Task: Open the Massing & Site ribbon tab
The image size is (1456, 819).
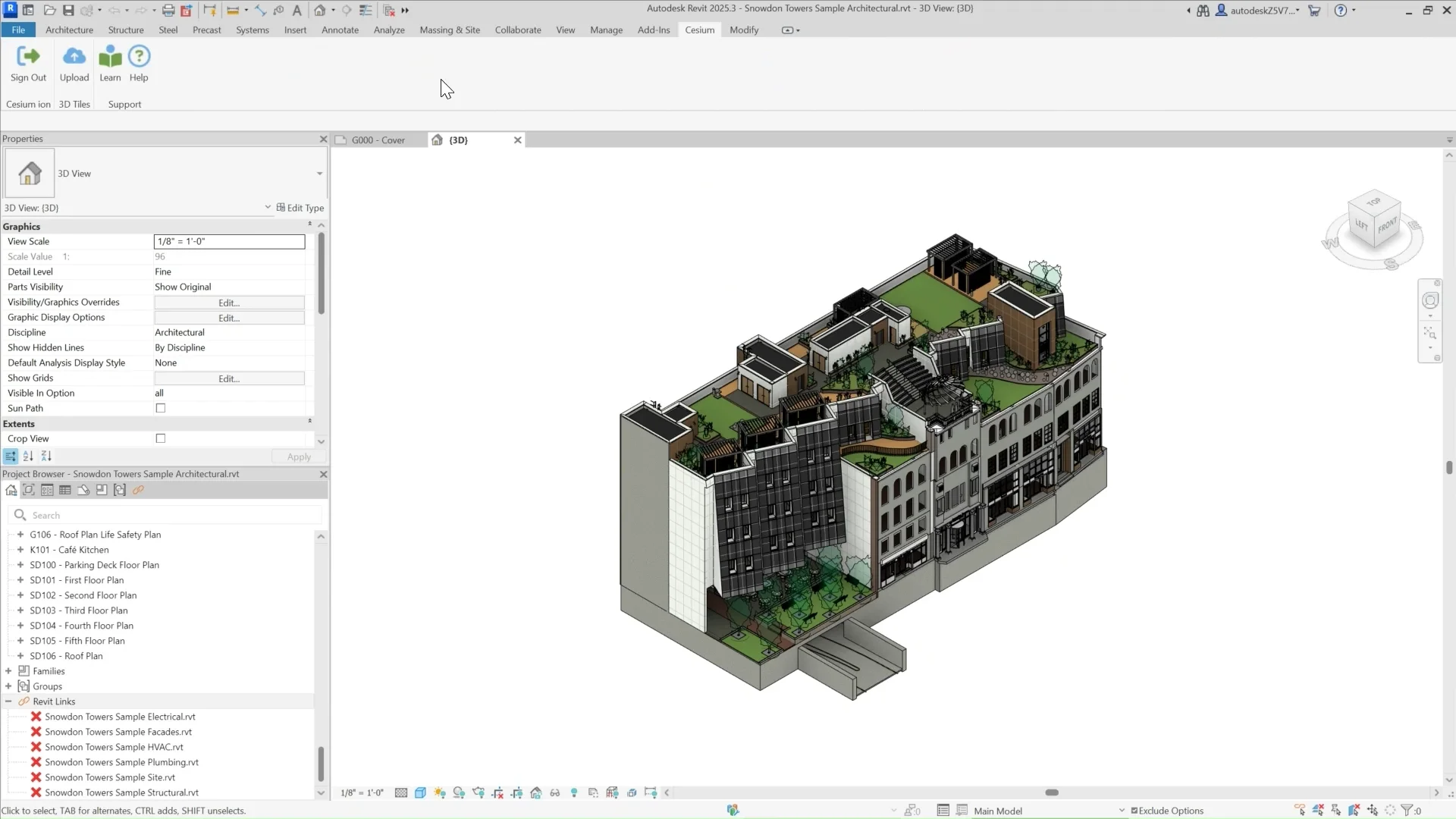Action: pyautogui.click(x=450, y=30)
